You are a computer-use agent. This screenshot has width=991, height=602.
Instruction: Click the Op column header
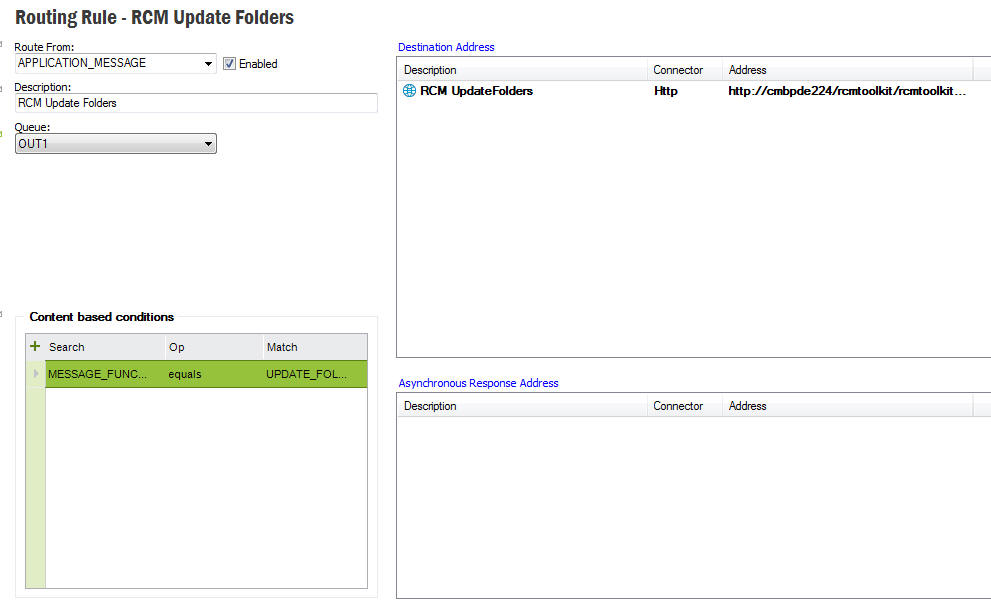(211, 347)
